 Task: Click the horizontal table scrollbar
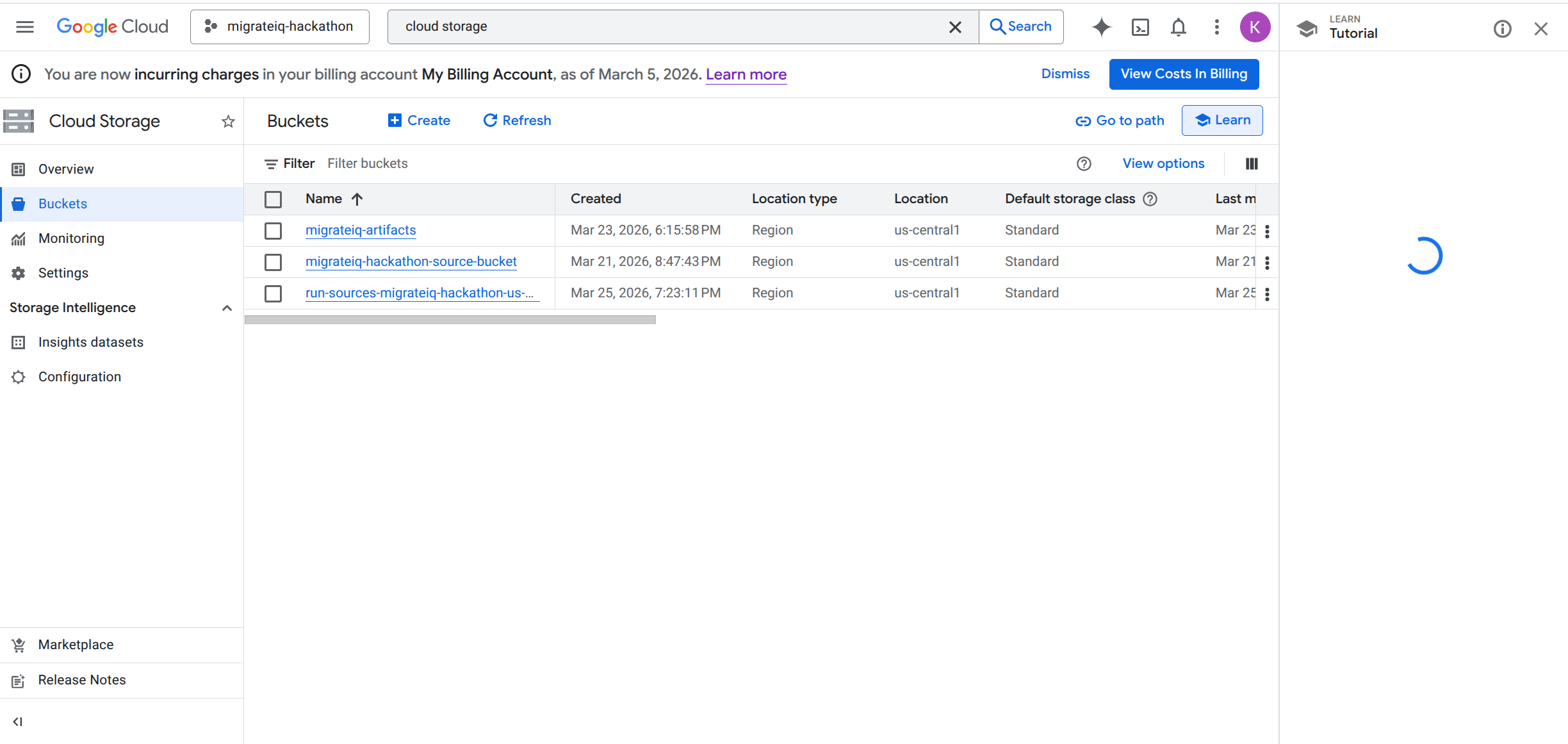click(x=450, y=320)
